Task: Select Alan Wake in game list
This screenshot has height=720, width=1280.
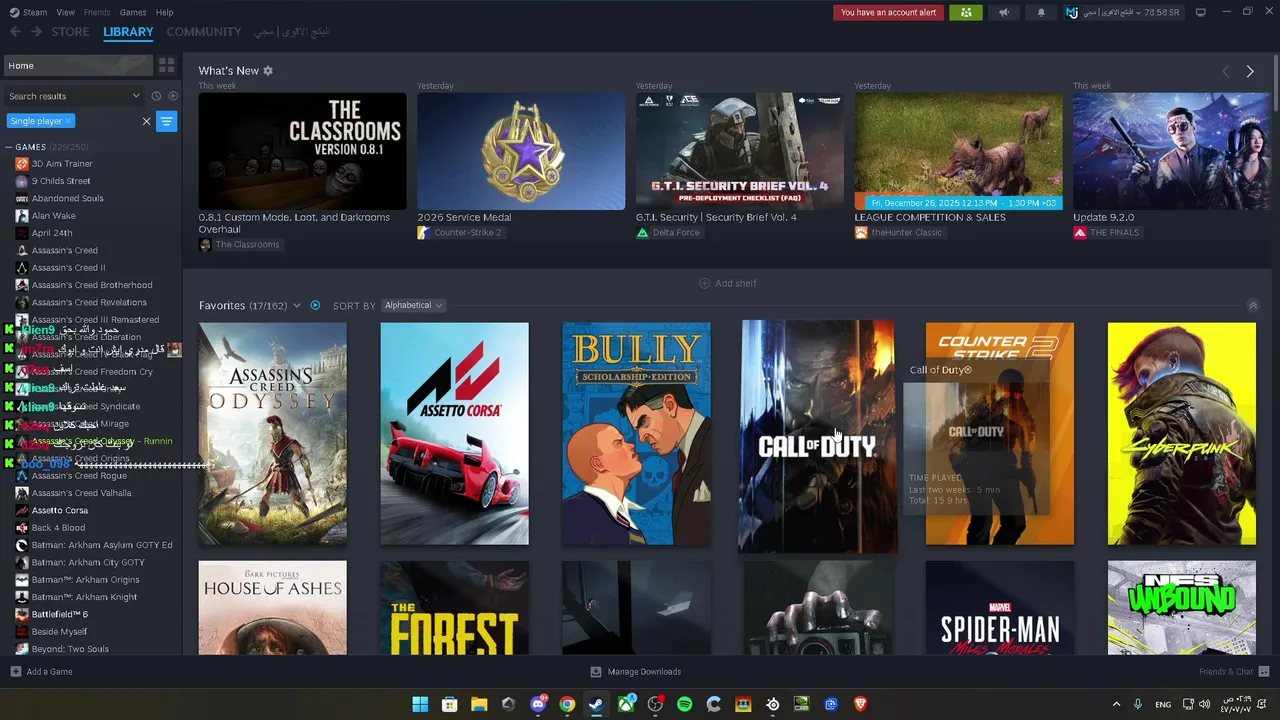Action: pos(53,215)
